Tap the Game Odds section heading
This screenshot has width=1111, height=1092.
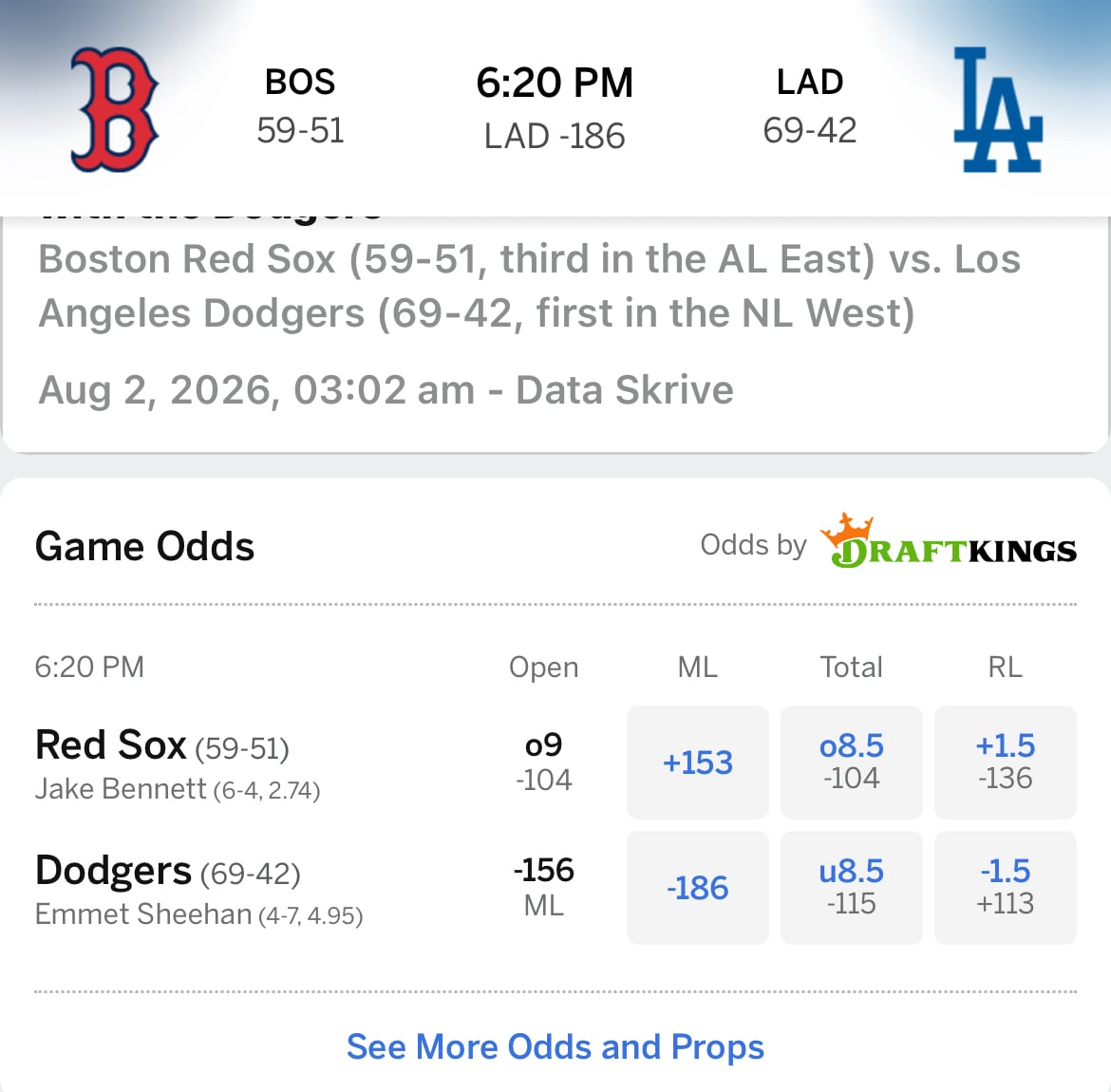pos(144,546)
